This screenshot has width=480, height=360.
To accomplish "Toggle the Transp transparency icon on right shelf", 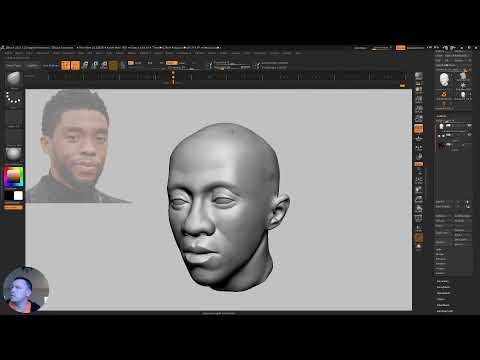I will tap(419, 228).
